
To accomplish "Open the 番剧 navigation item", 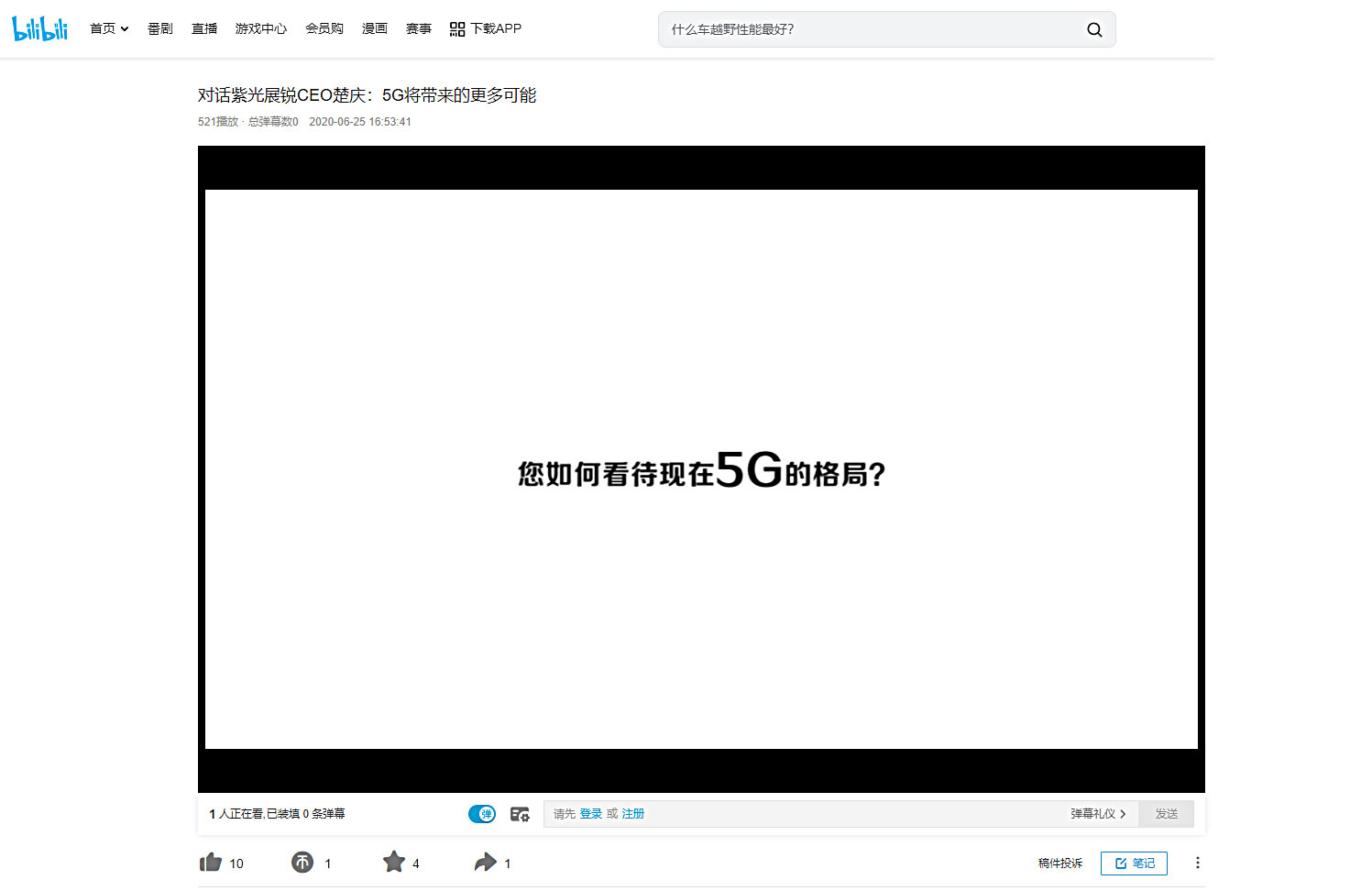I will click(160, 29).
